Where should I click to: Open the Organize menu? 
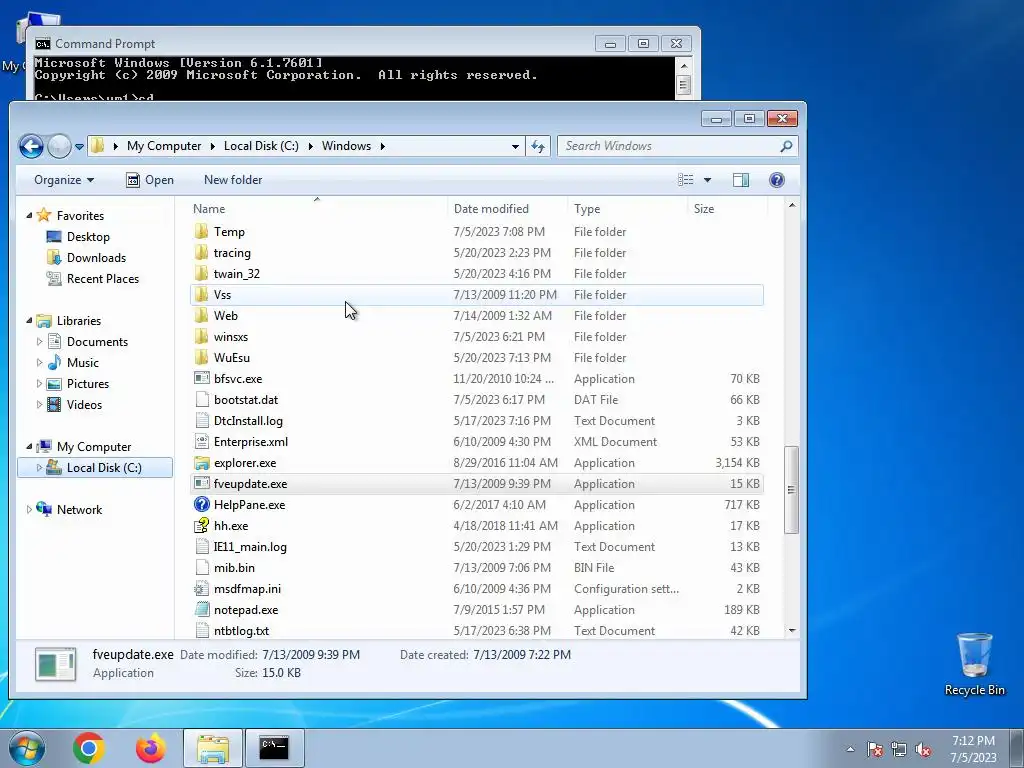tap(64, 180)
